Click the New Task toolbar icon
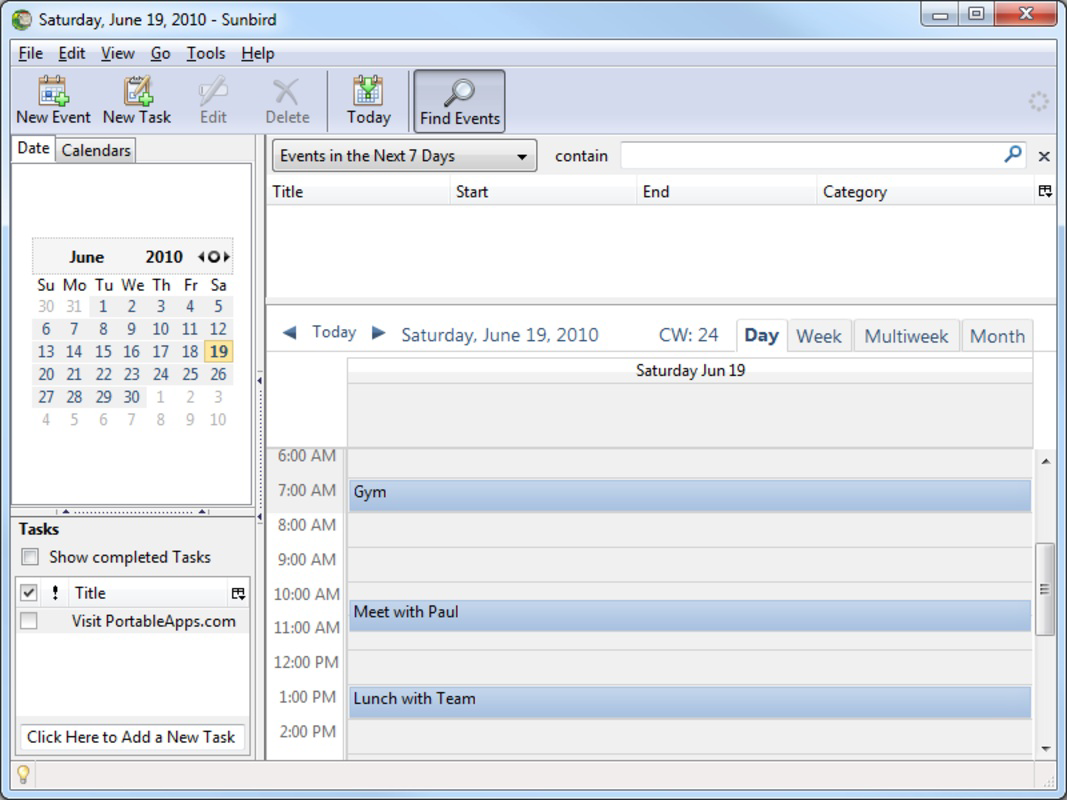 (137, 92)
